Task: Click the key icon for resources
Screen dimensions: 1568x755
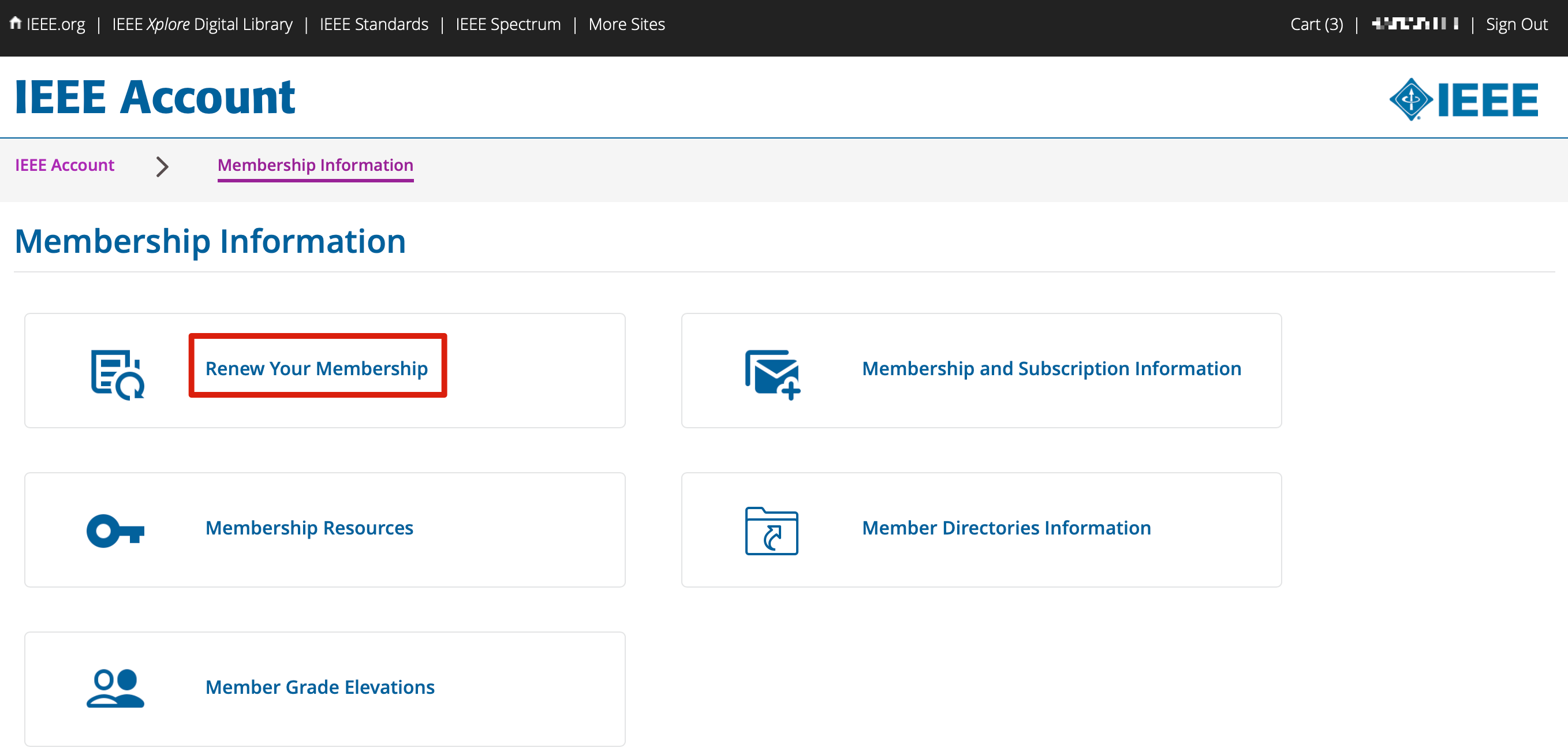Action: (115, 531)
